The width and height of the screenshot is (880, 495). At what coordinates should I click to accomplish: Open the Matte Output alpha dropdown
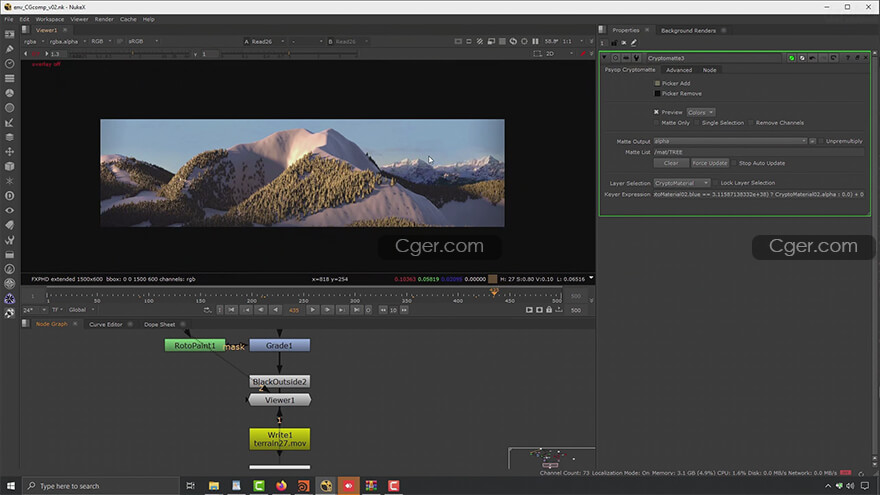pyautogui.click(x=728, y=142)
